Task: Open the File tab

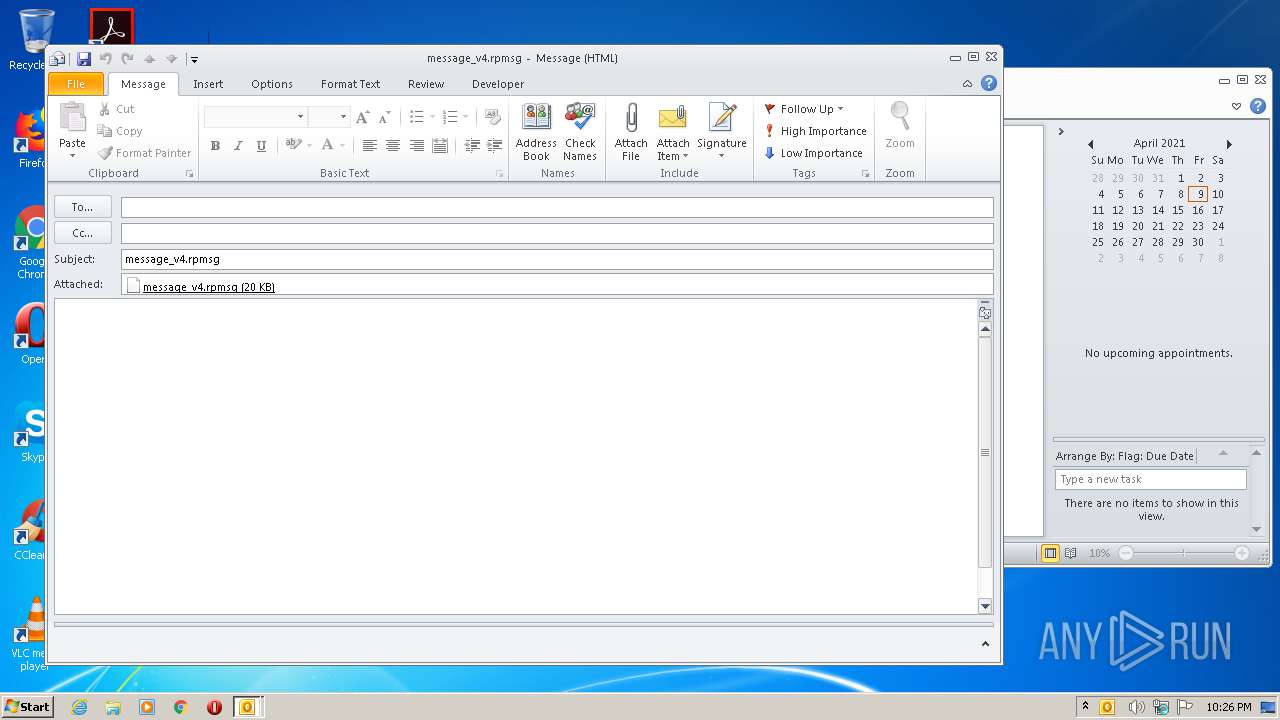Action: pos(76,84)
